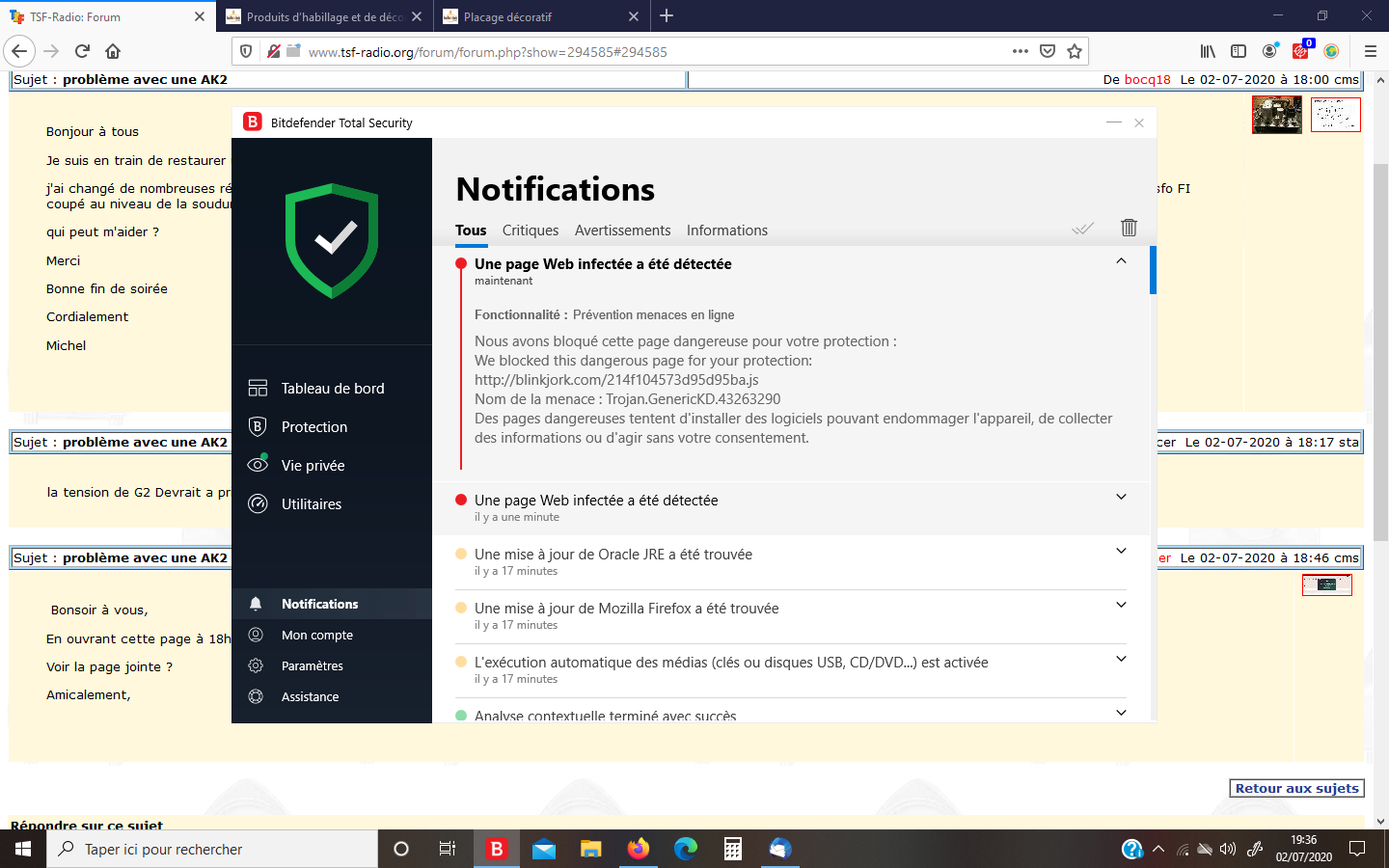This screenshot has height=868, width=1389.
Task: Open screenshot thumbnail in 18:46 forum post
Action: tap(1327, 584)
